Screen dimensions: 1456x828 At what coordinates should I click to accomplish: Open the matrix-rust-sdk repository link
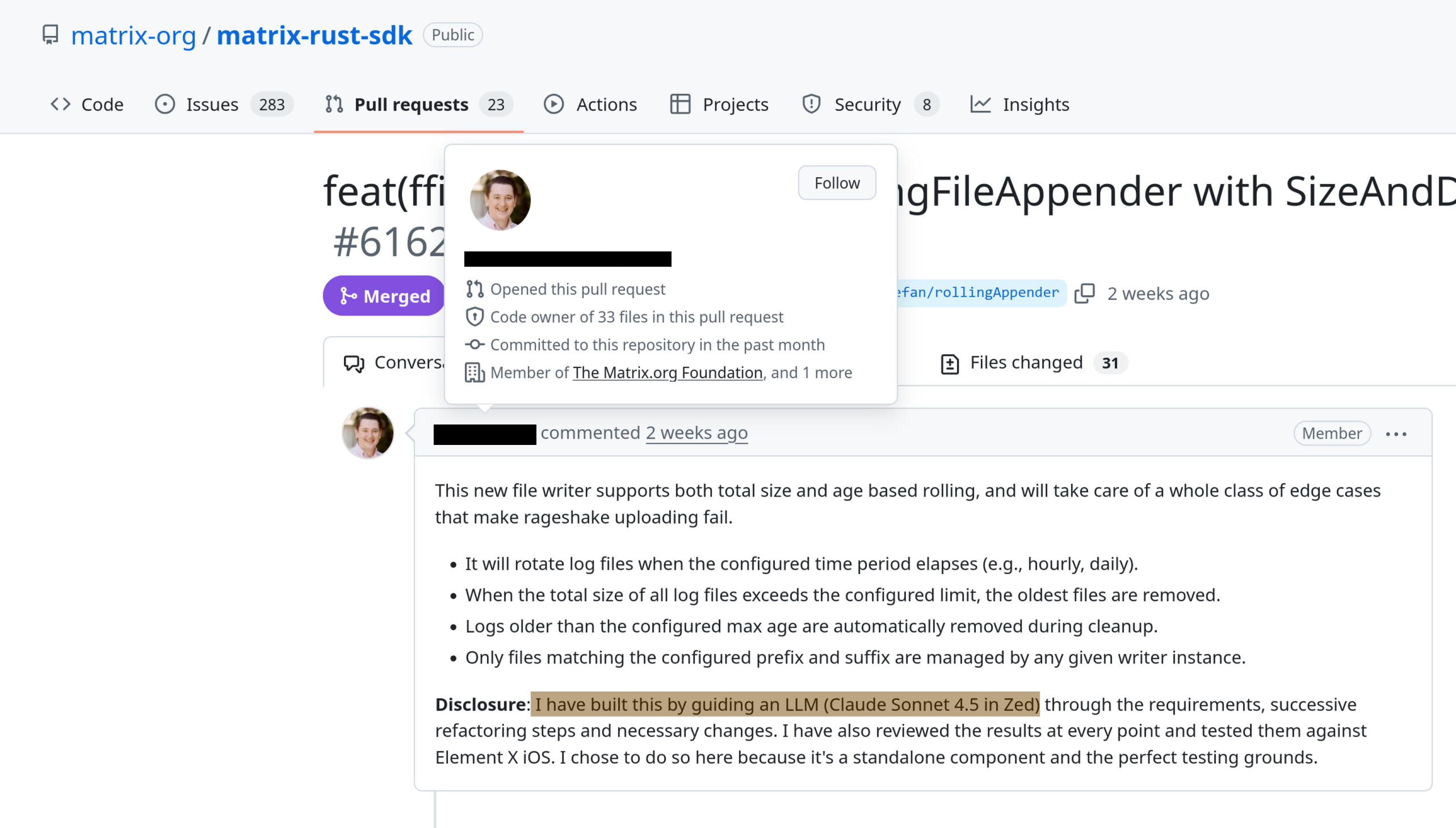coord(314,35)
